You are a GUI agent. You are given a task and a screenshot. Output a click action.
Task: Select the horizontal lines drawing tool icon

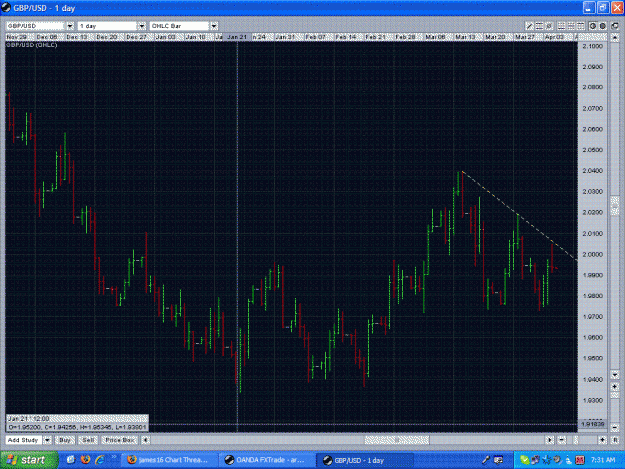tap(539, 26)
